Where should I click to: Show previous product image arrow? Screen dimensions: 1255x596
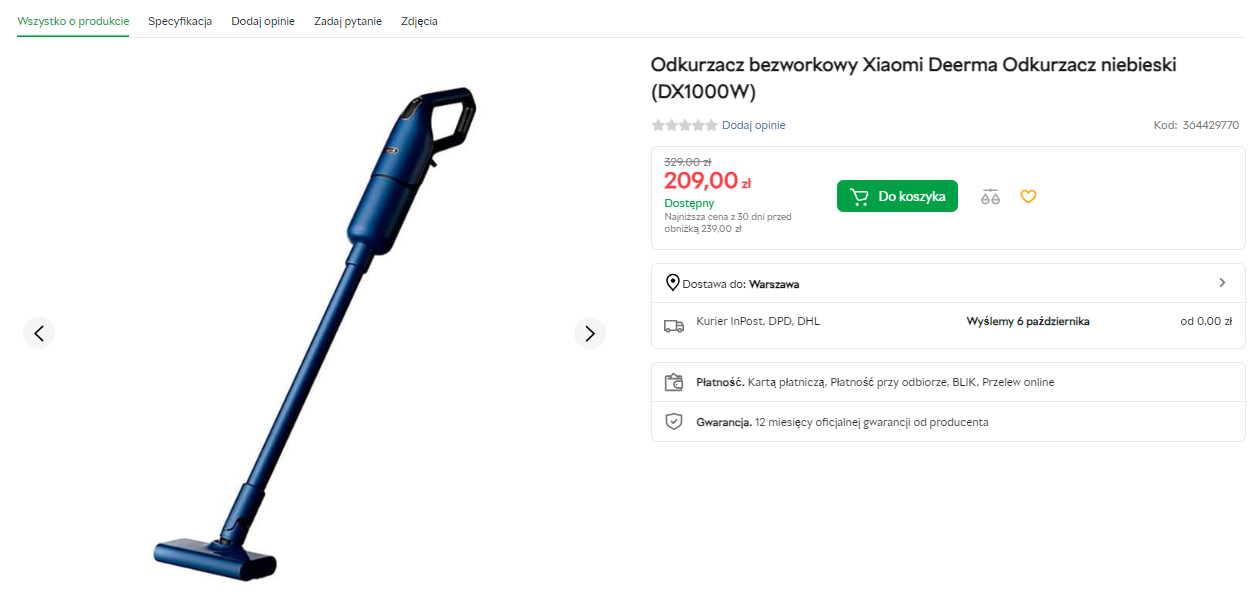click(39, 333)
